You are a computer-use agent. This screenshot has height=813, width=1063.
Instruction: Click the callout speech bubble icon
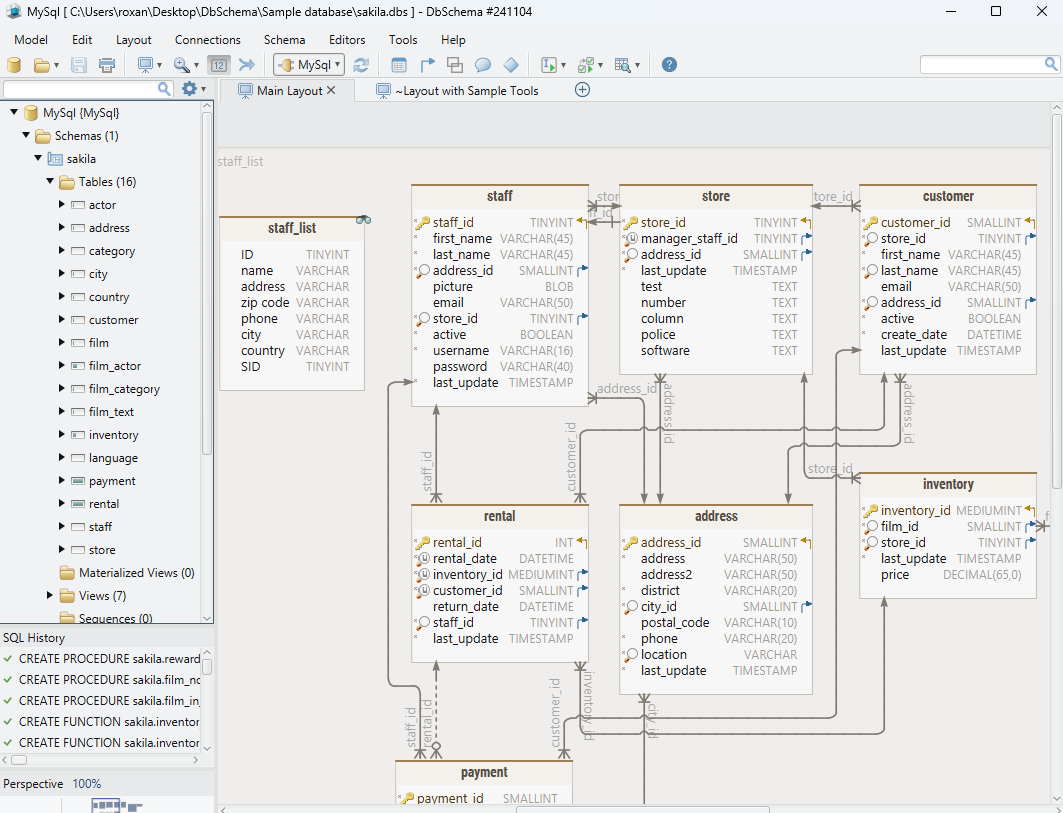pos(483,65)
